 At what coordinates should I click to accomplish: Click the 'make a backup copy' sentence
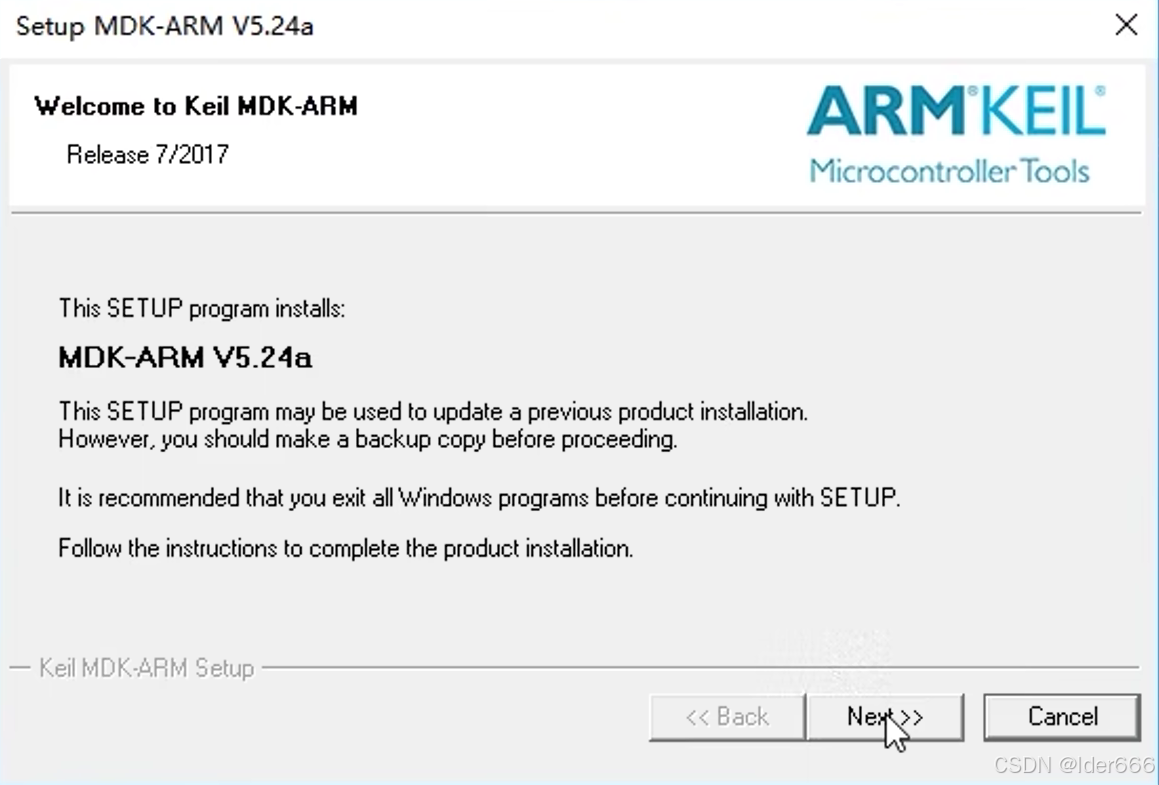pyautogui.click(x=368, y=440)
